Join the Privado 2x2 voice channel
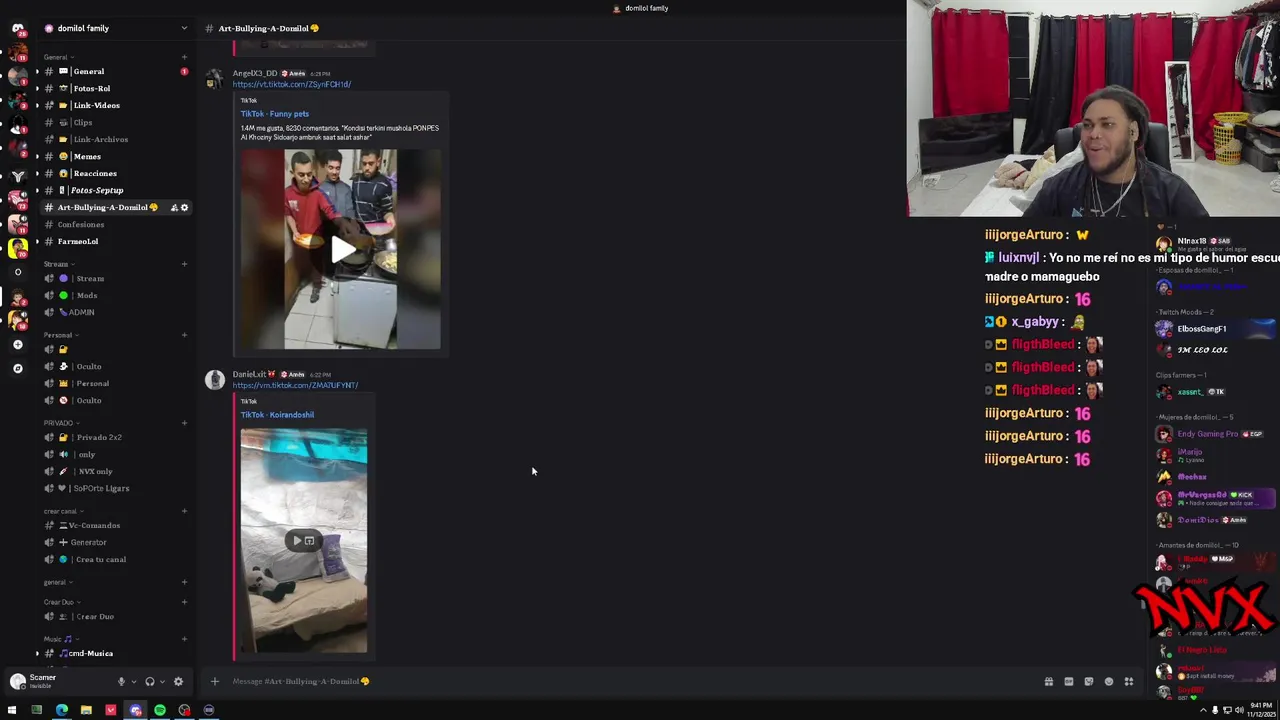1280x720 pixels. pos(114,437)
